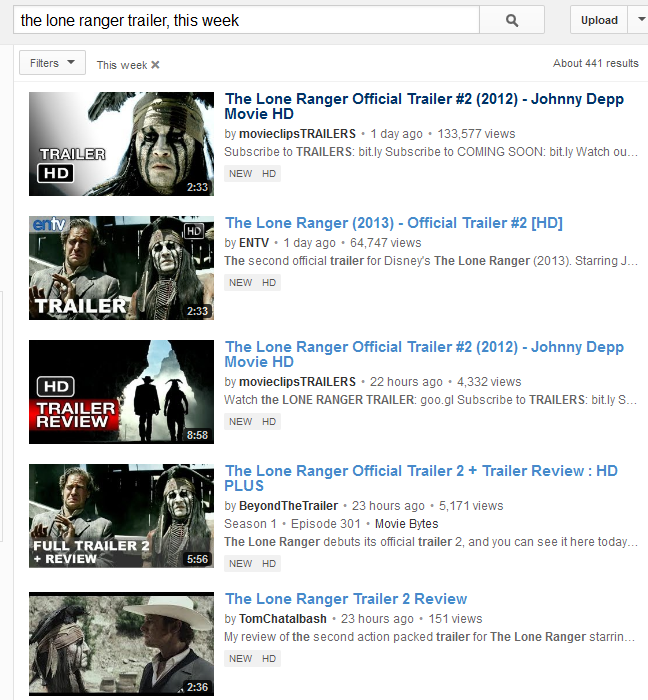Screen dimensions: 648x700
Task: Open The Lone Ranger (2013) ENTV title
Action: (x=393, y=223)
